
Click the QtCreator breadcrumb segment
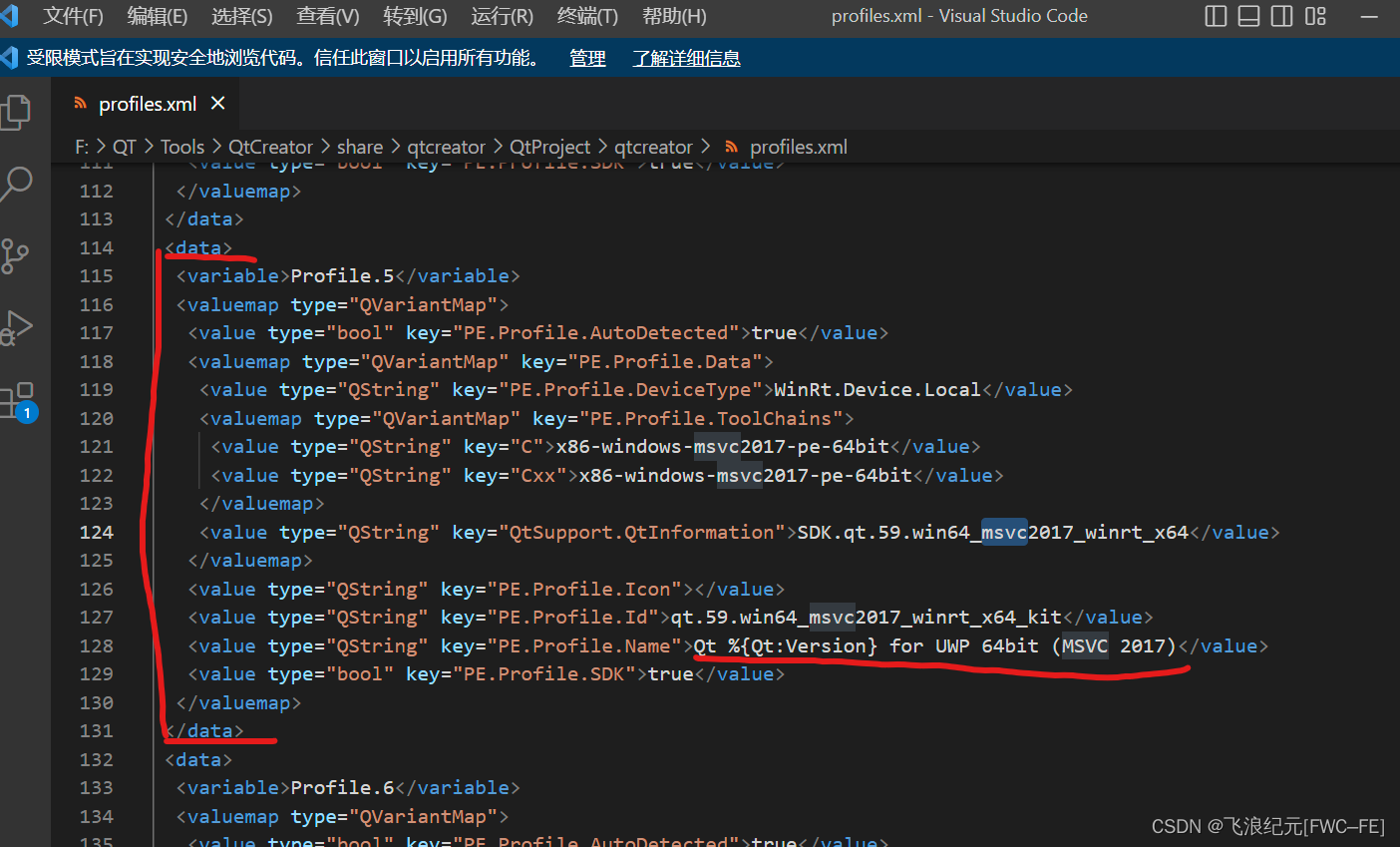coord(270,147)
